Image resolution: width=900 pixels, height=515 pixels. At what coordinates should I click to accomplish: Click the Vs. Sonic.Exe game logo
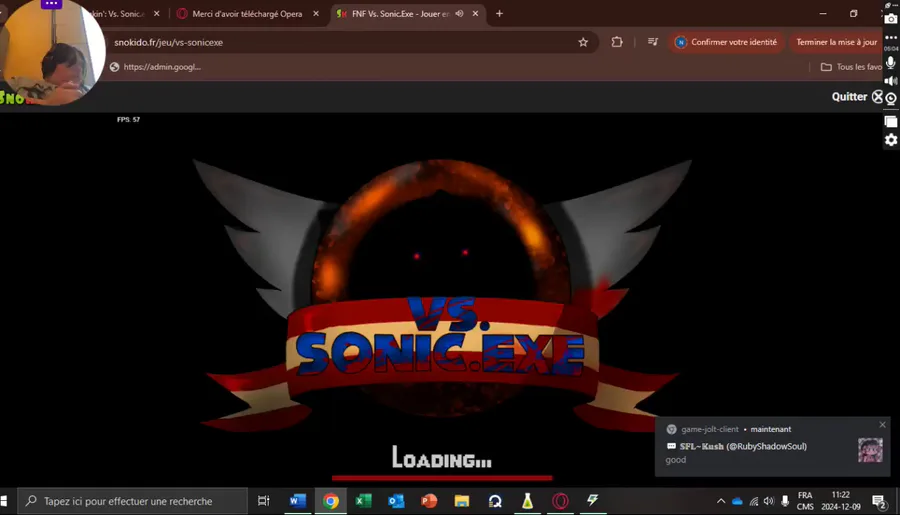pyautogui.click(x=442, y=296)
